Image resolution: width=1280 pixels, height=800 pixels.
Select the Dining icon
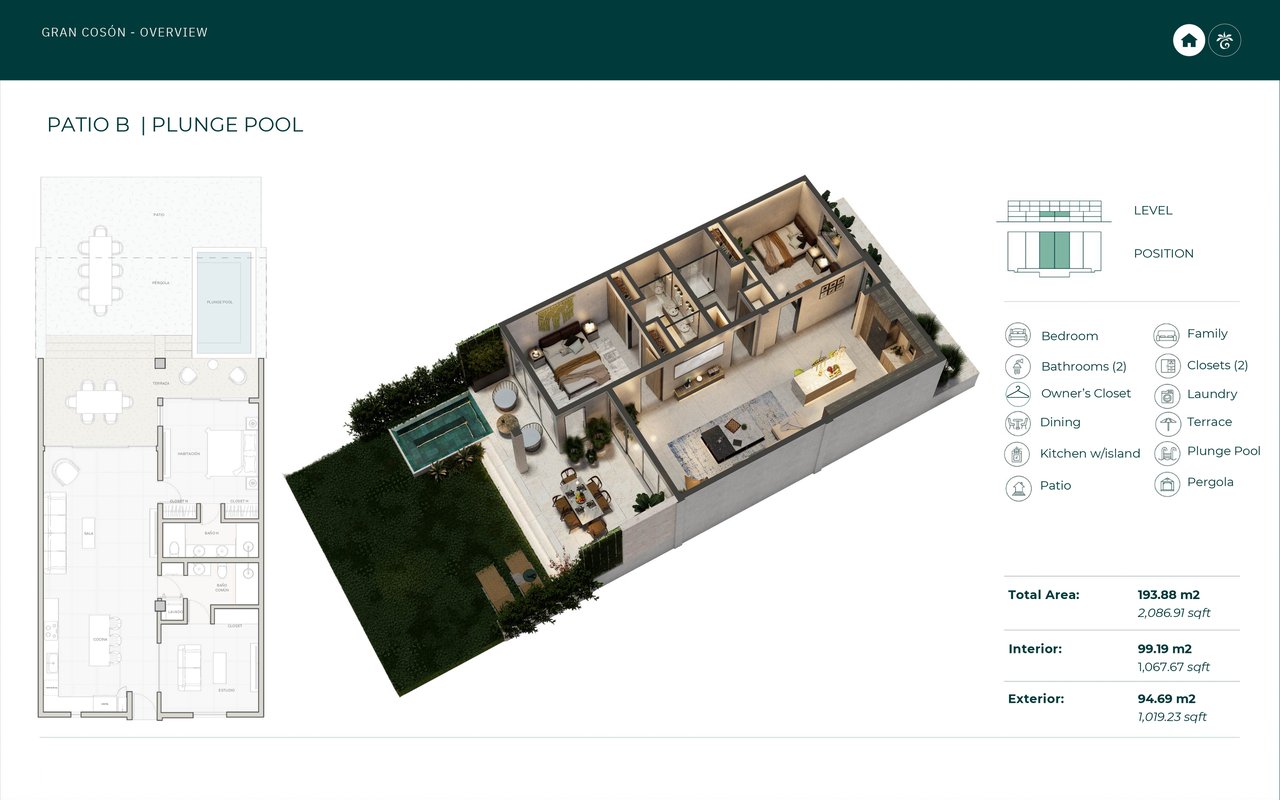(1018, 423)
